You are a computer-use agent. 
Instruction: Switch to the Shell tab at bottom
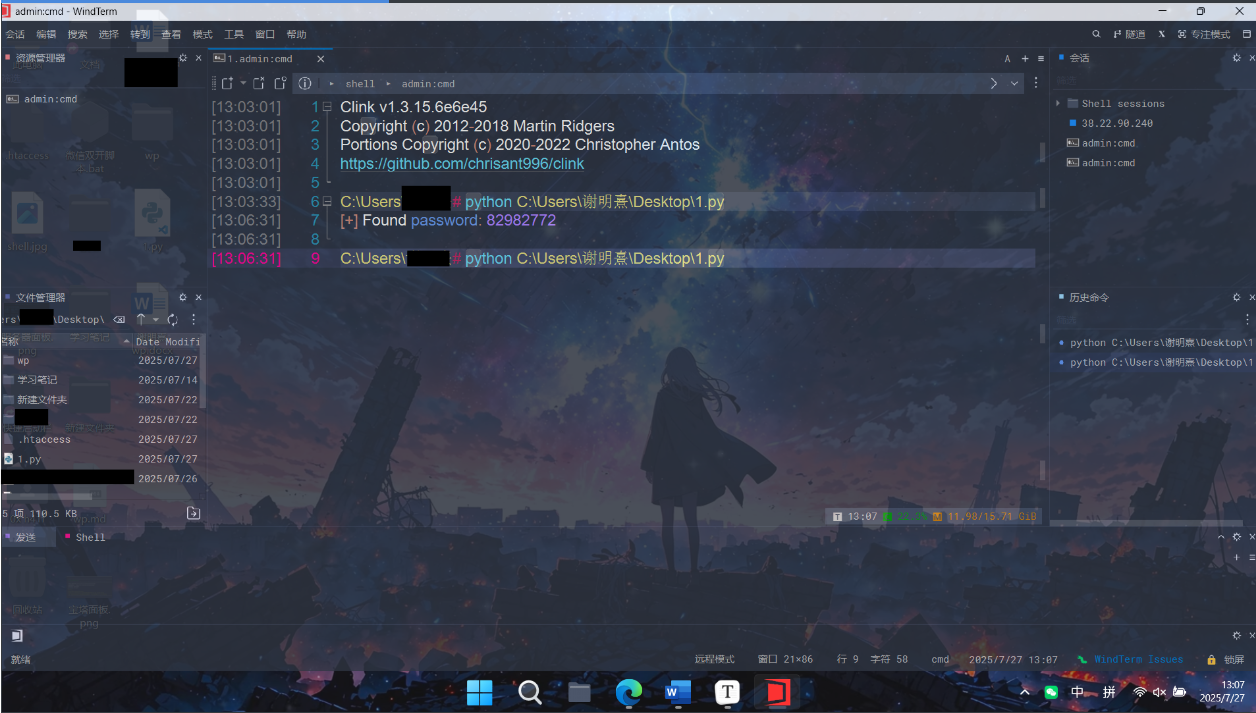click(x=90, y=537)
